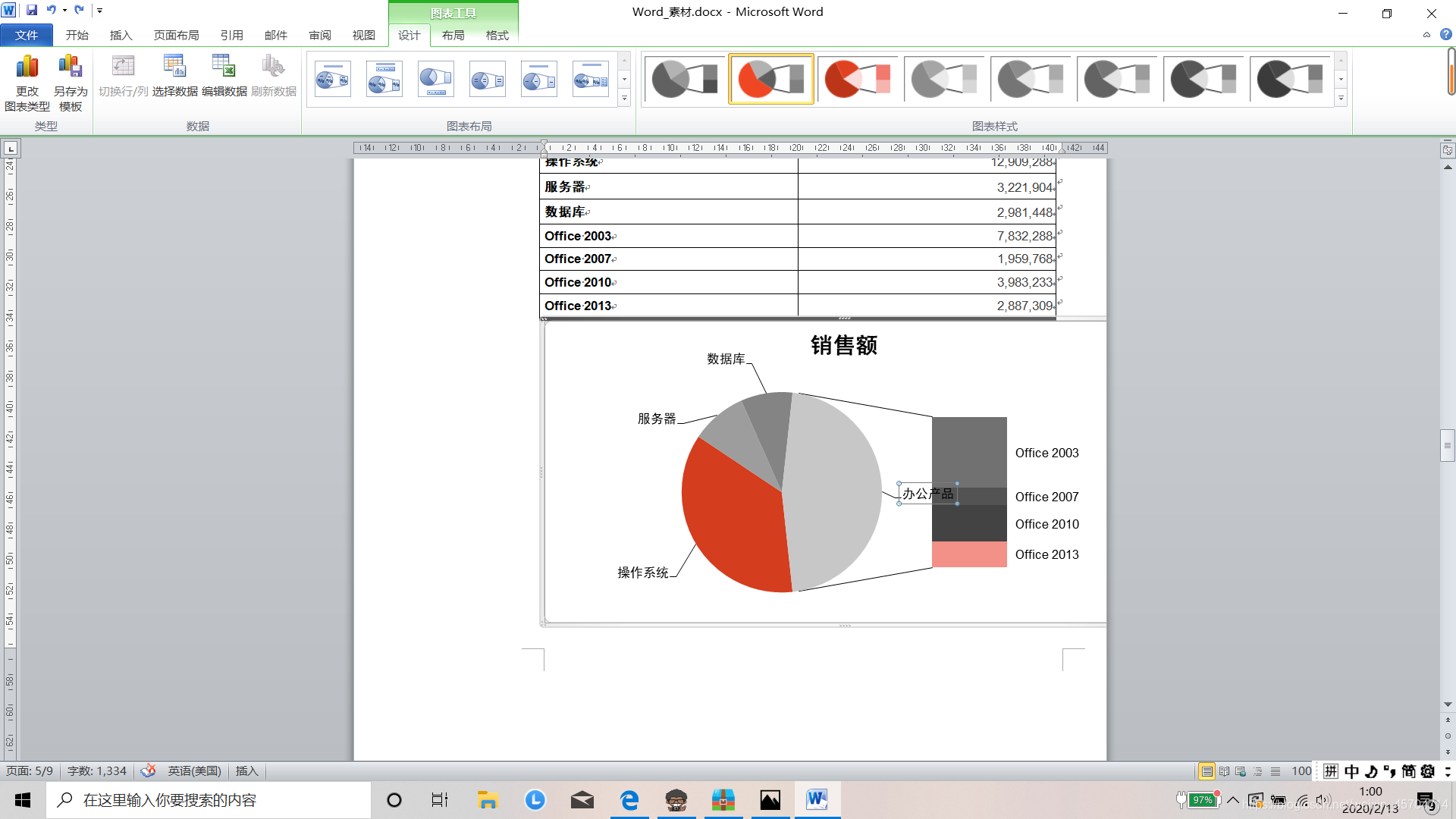Screen dimensions: 1456x819
Task: Open Customize Quick Access Toolbar dropdown
Action: point(99,11)
